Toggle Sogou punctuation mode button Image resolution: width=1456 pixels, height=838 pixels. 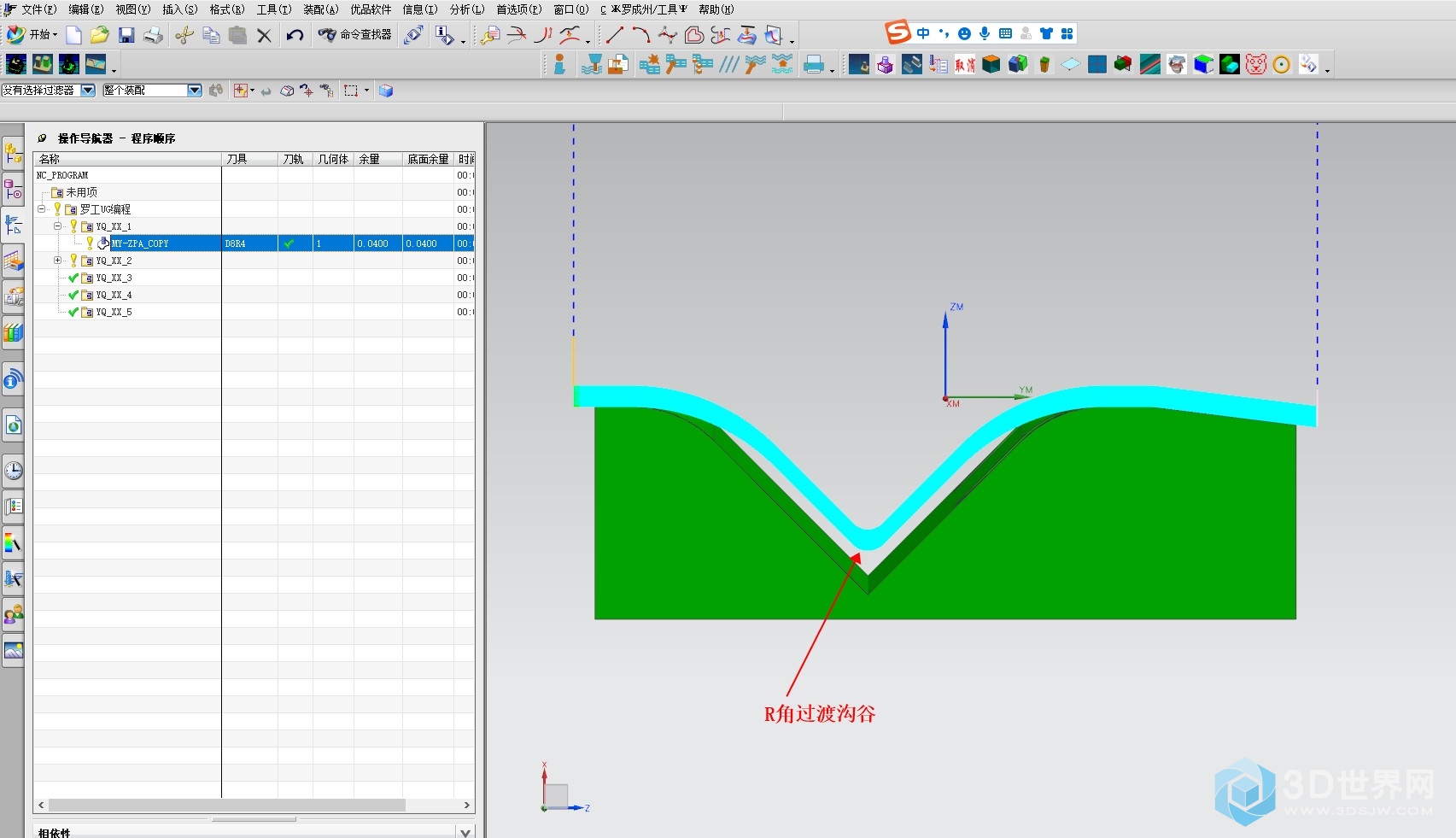pos(944,33)
